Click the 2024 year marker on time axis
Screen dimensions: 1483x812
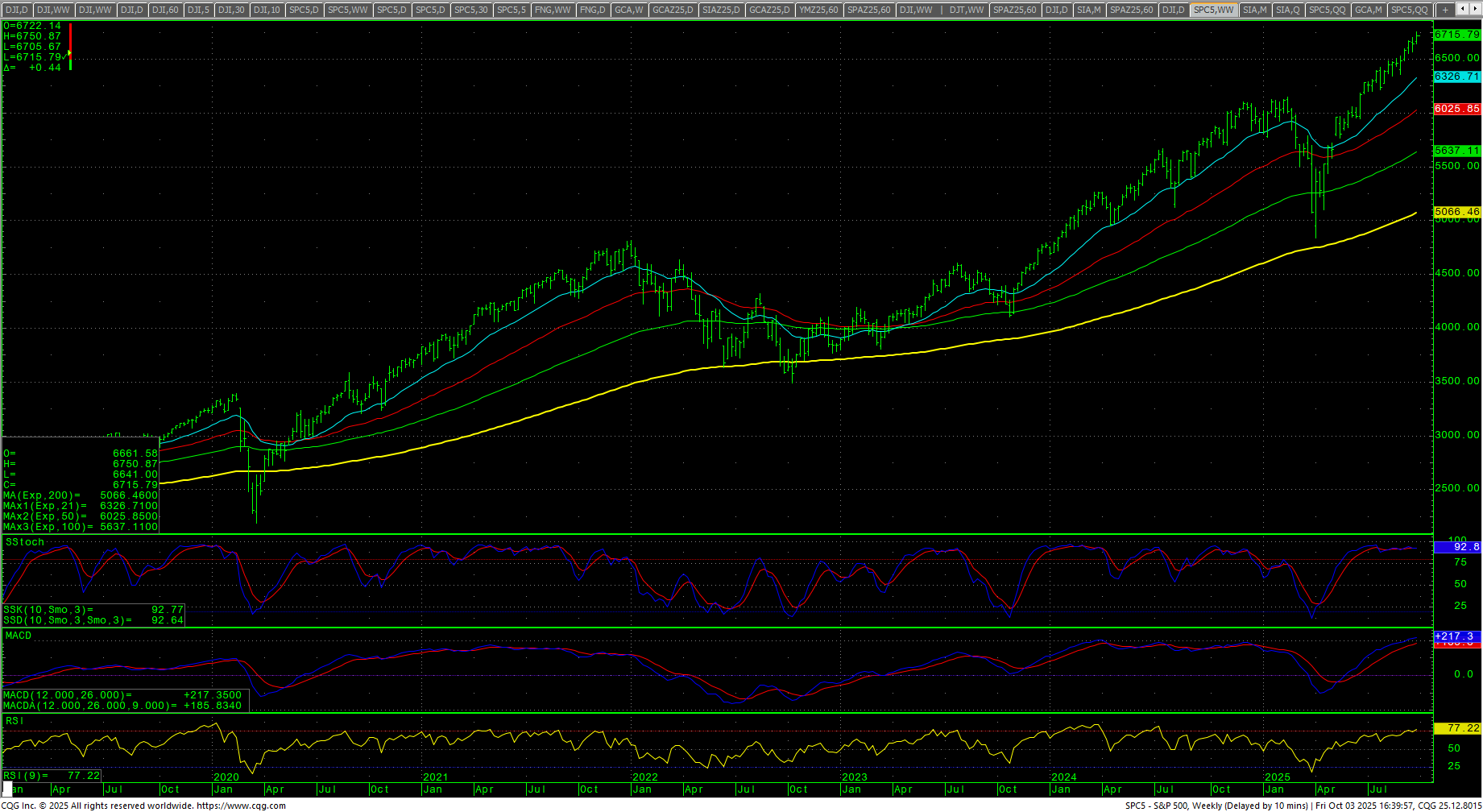tap(1063, 777)
